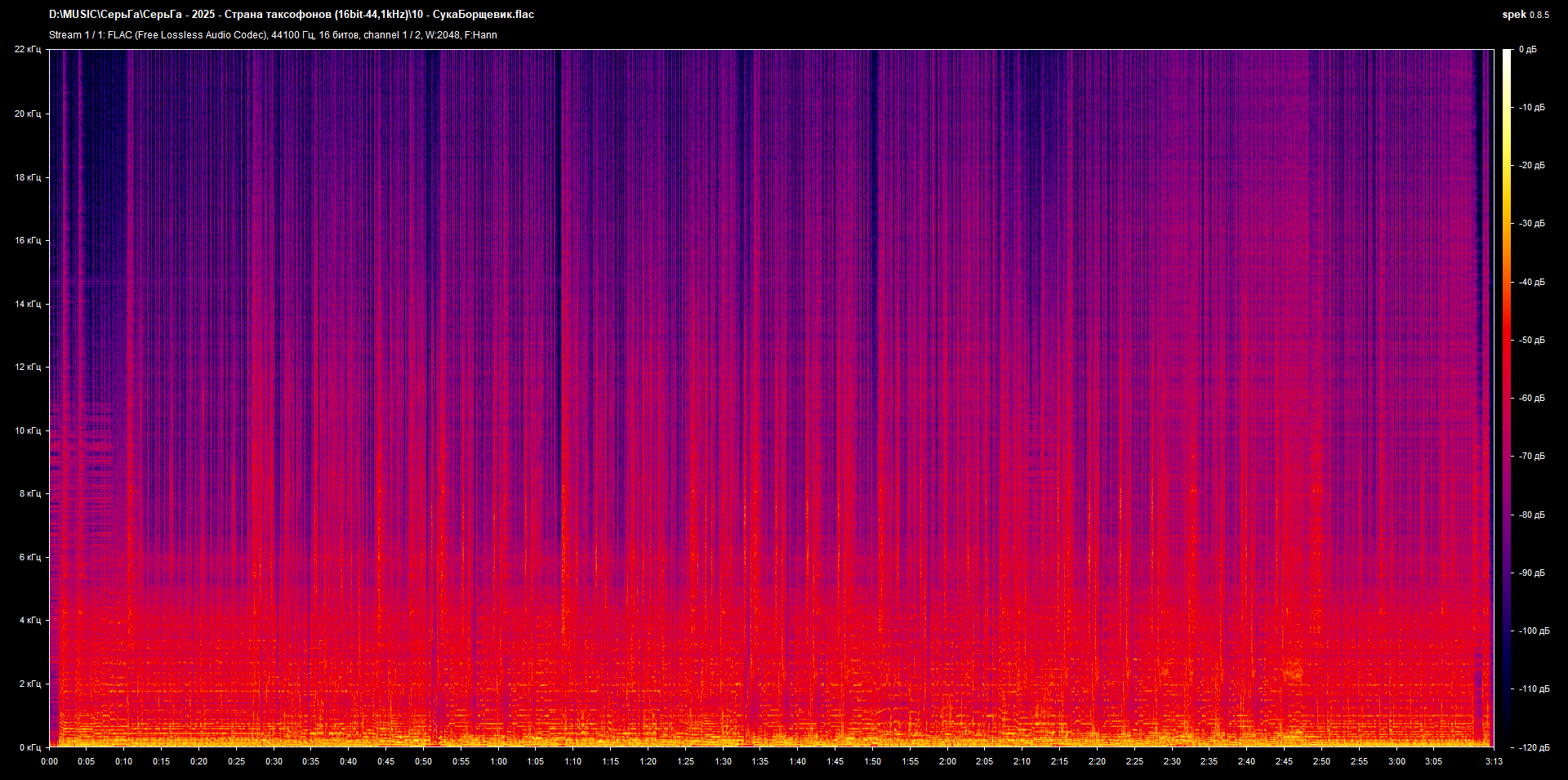Click the -10 дБ scale label
The image size is (1568, 780).
1531,108
